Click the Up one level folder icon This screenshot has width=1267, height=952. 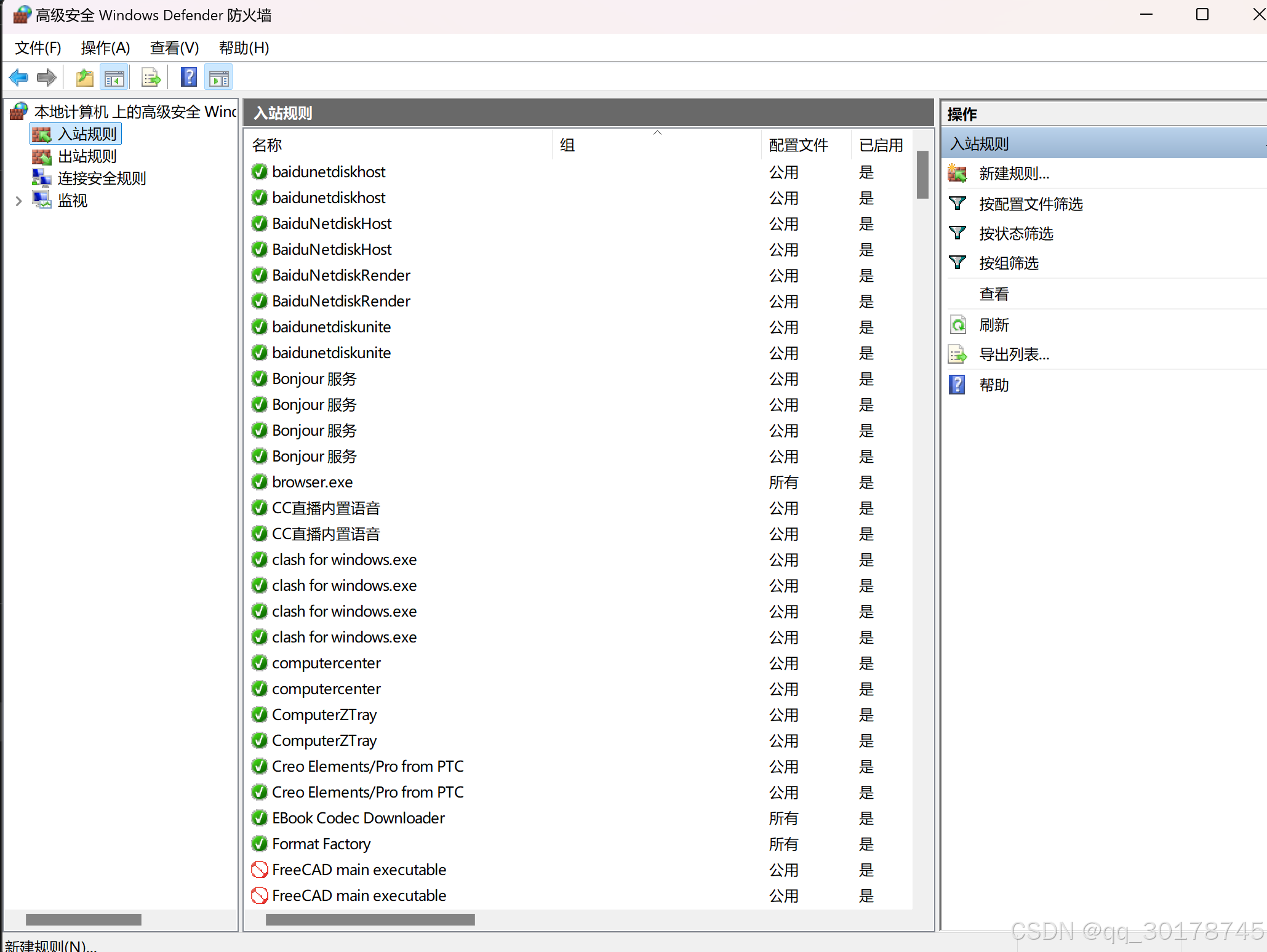pyautogui.click(x=84, y=78)
